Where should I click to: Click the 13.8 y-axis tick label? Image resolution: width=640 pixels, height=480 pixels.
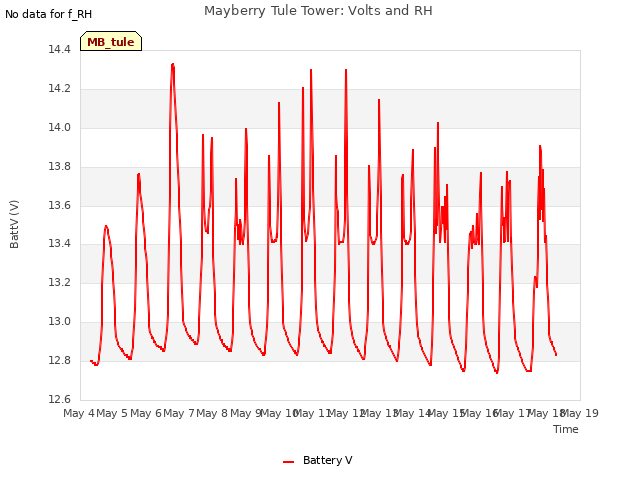coord(60,167)
